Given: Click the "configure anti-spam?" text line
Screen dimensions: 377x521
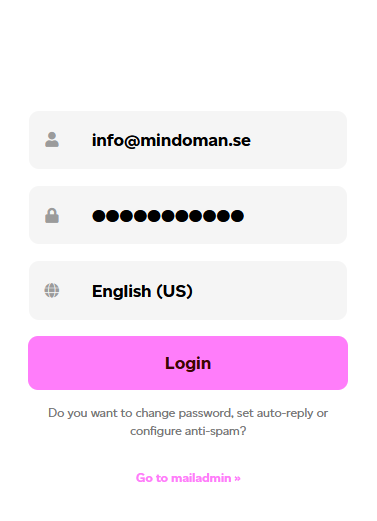Looking at the screenshot, I should pyautogui.click(x=188, y=431).
